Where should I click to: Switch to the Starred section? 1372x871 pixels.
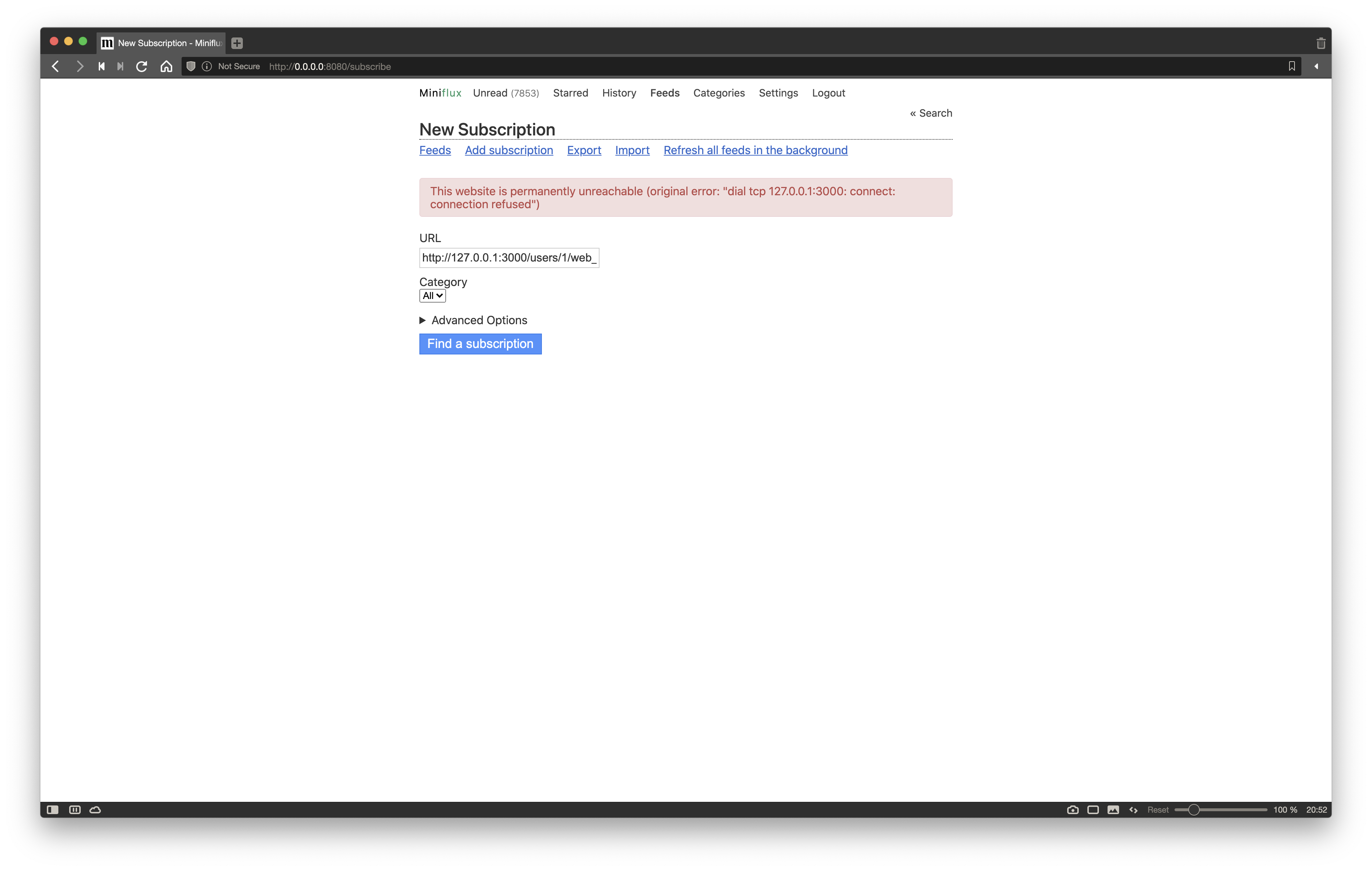570,93
